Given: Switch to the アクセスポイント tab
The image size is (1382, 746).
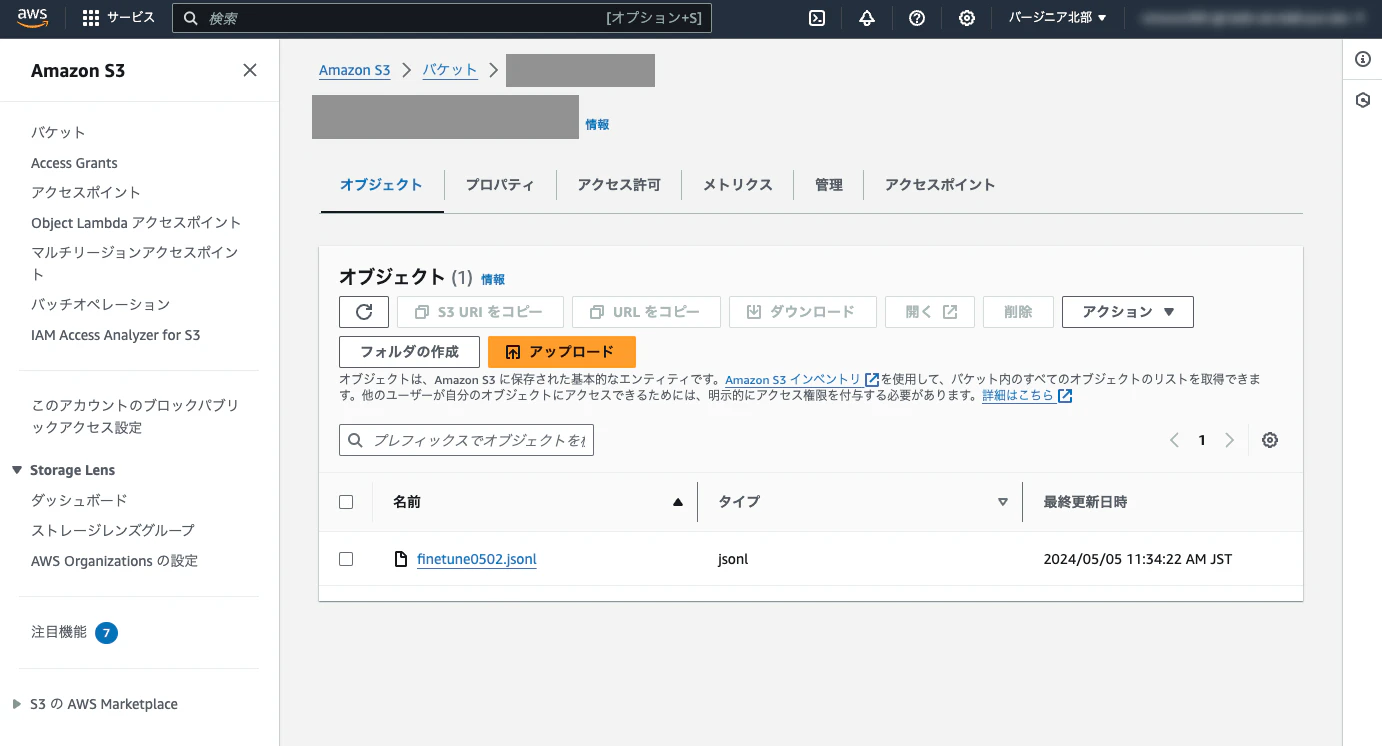Looking at the screenshot, I should 940,185.
